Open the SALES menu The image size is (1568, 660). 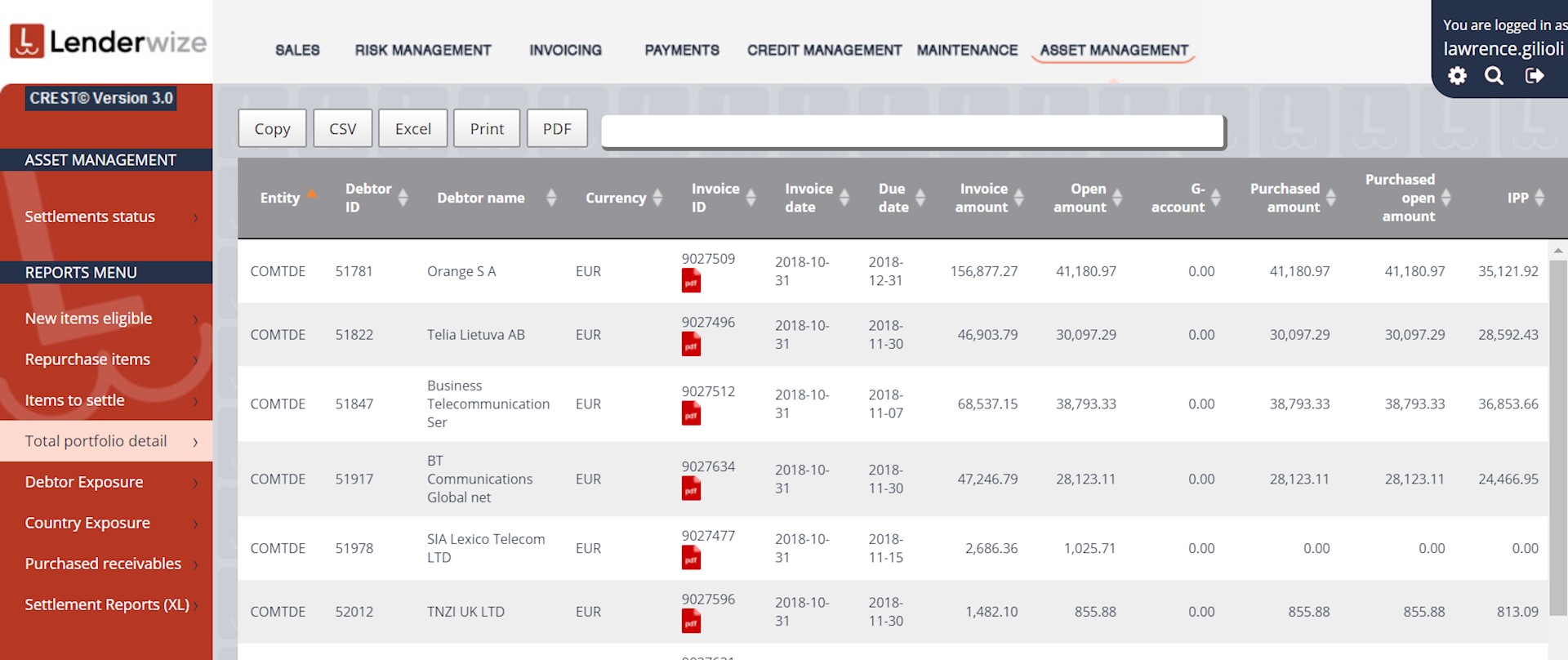pos(297,50)
